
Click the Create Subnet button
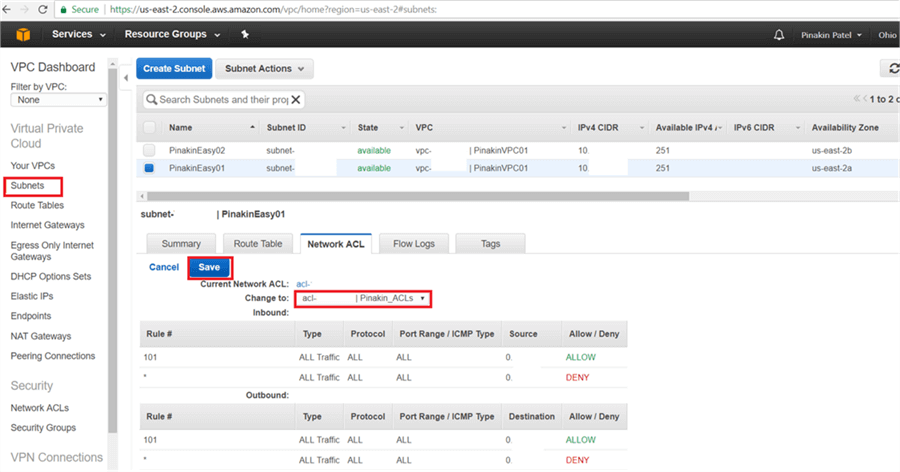(x=174, y=68)
